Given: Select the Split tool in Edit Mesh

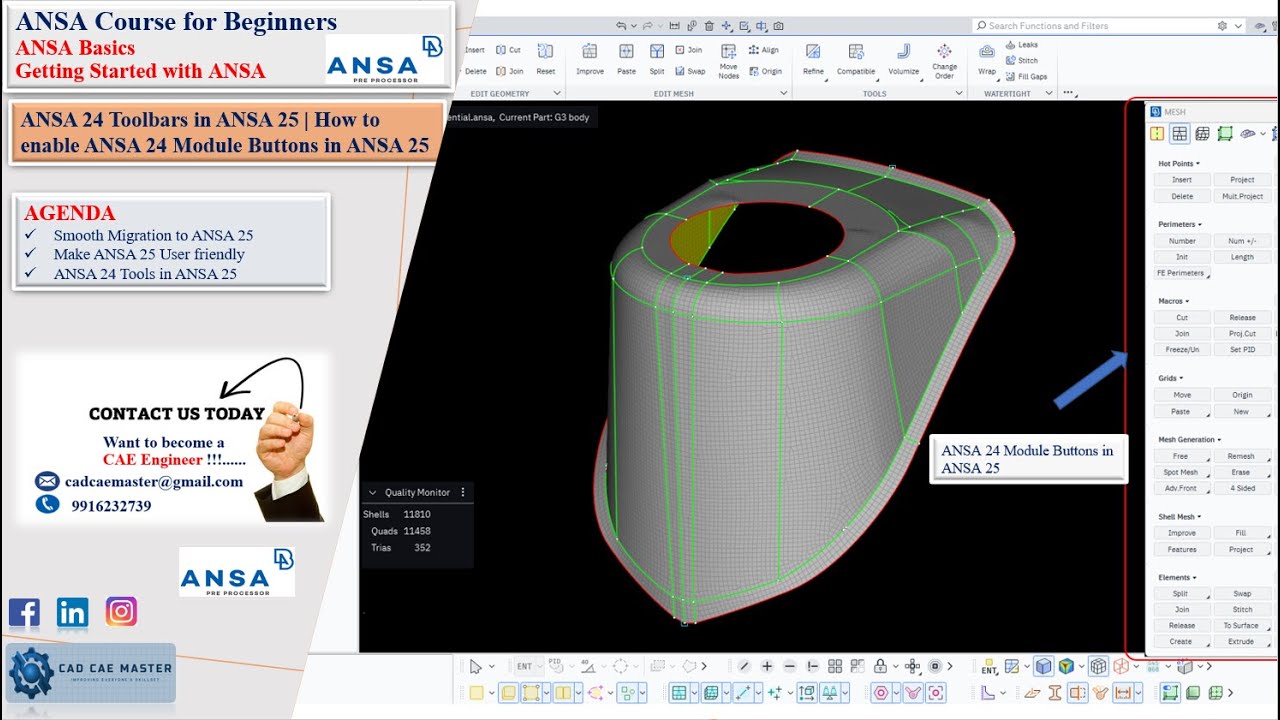Looking at the screenshot, I should point(657,59).
